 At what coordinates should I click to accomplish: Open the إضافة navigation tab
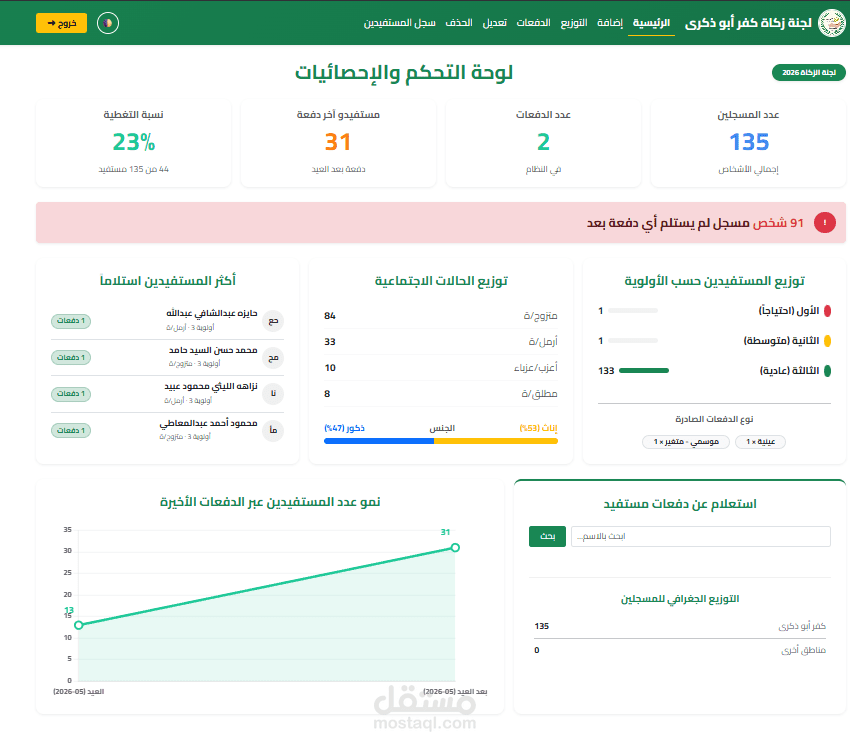coord(609,23)
